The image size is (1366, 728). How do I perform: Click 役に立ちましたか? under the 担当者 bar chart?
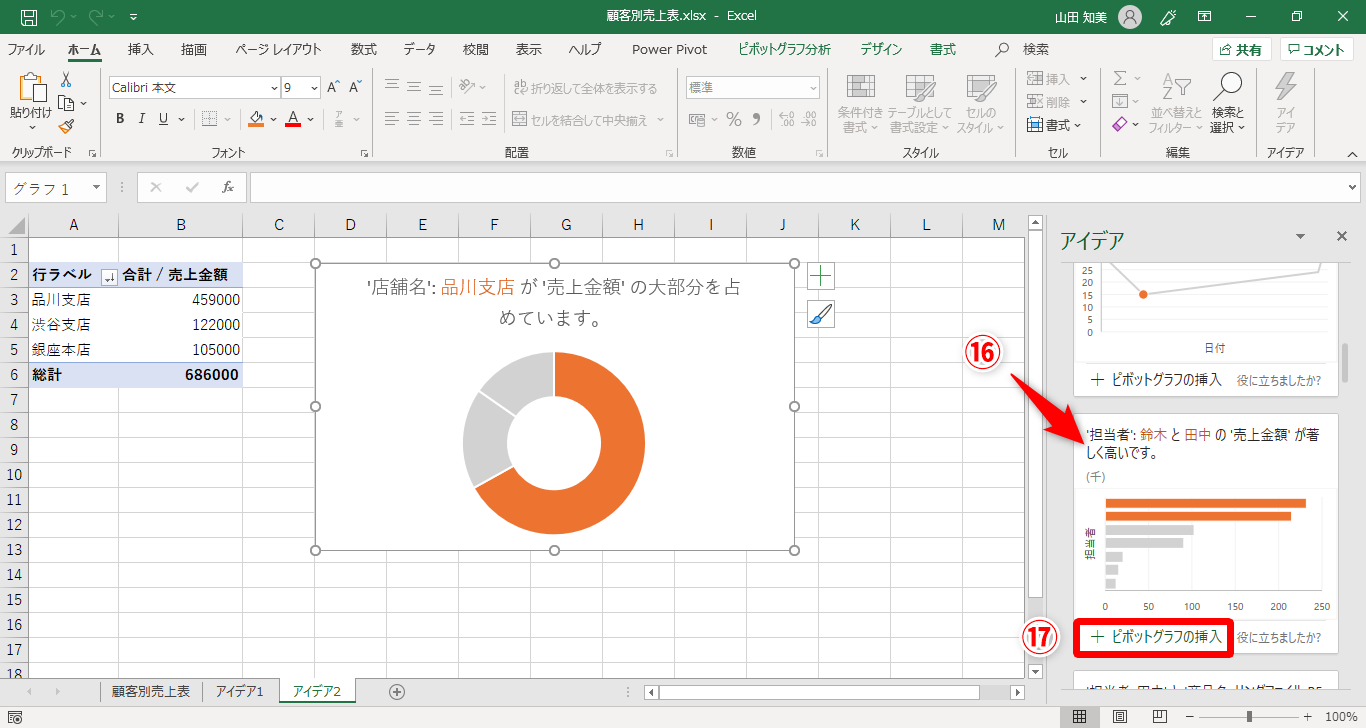[1279, 637]
